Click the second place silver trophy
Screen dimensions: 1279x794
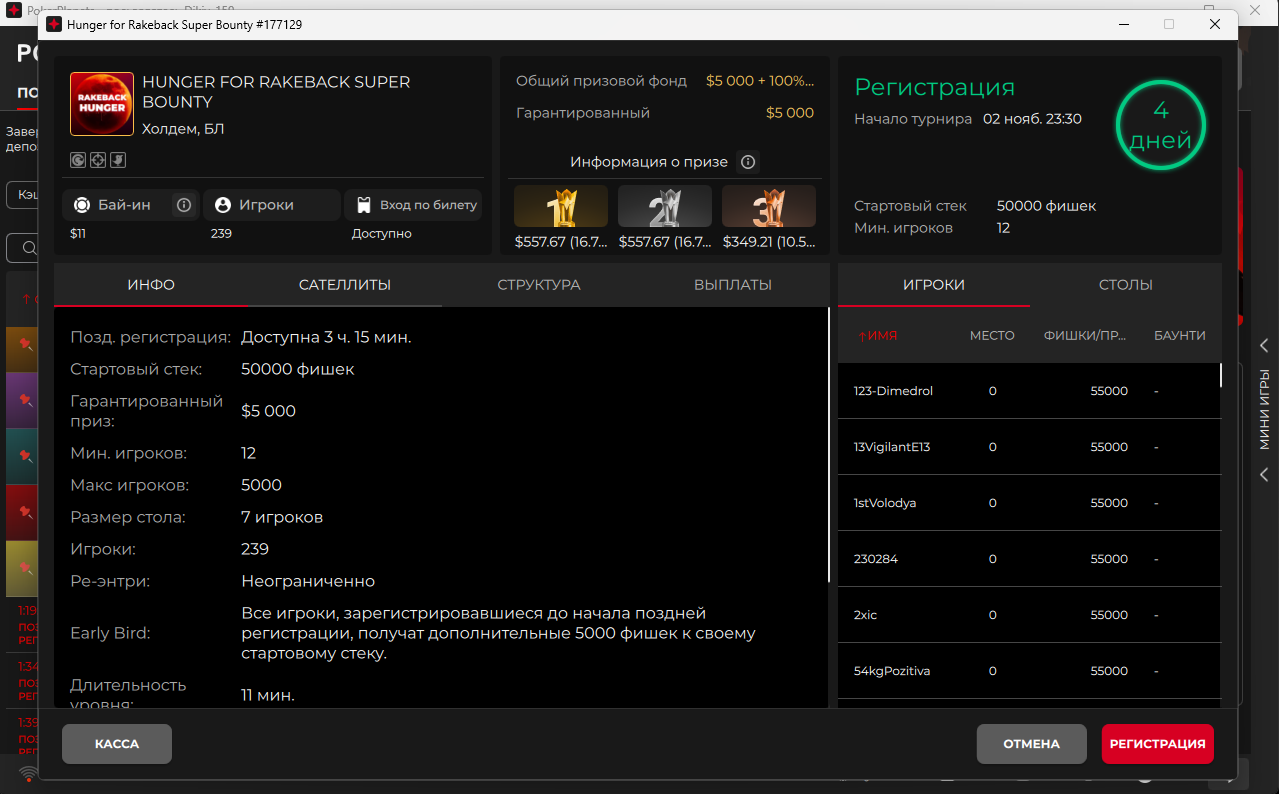[665, 207]
